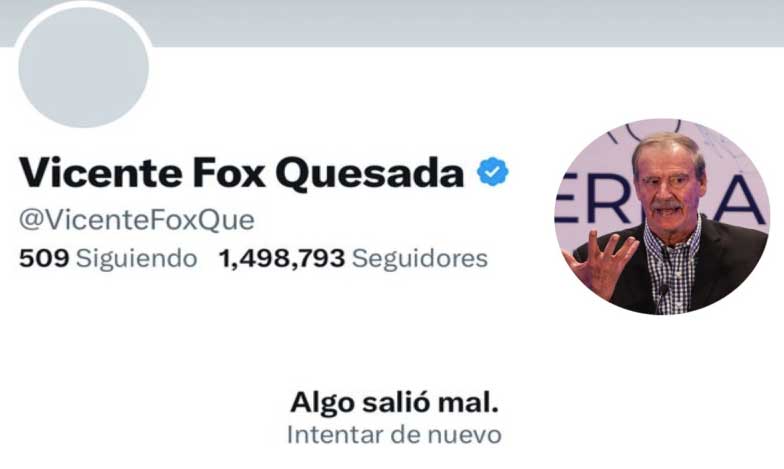The image size is (784, 469).
Task: Click the Algo salió mal error message
Action: pos(394,402)
